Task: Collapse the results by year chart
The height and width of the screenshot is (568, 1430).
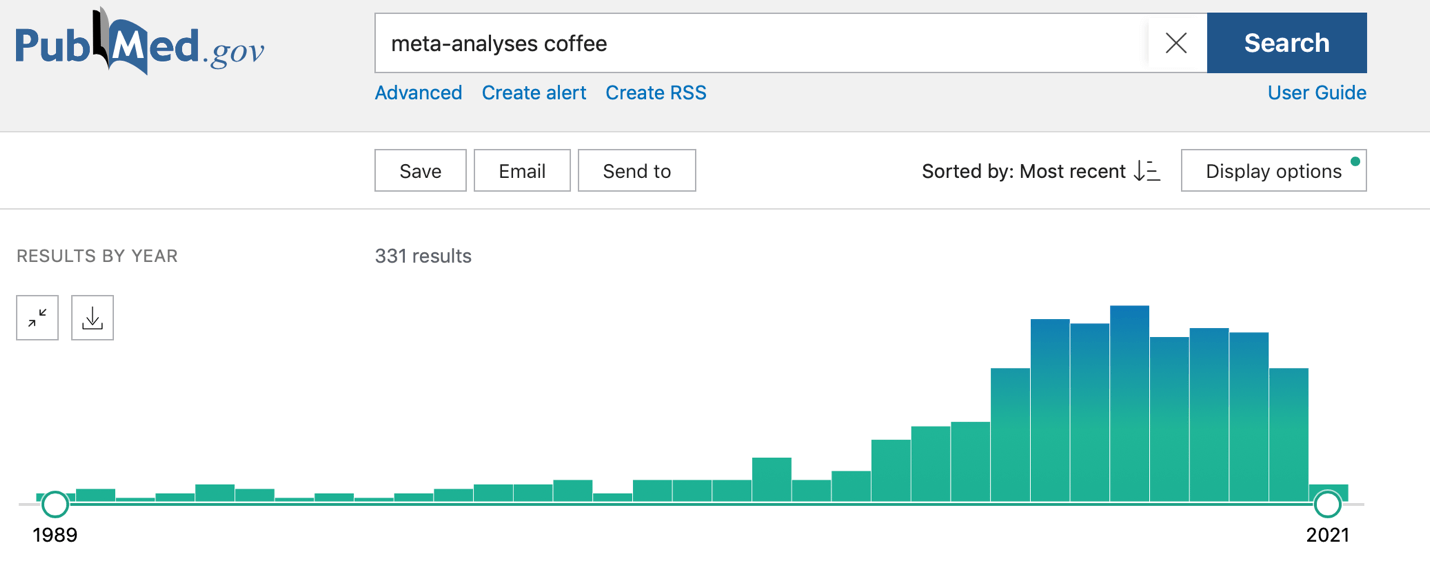Action: point(37,318)
